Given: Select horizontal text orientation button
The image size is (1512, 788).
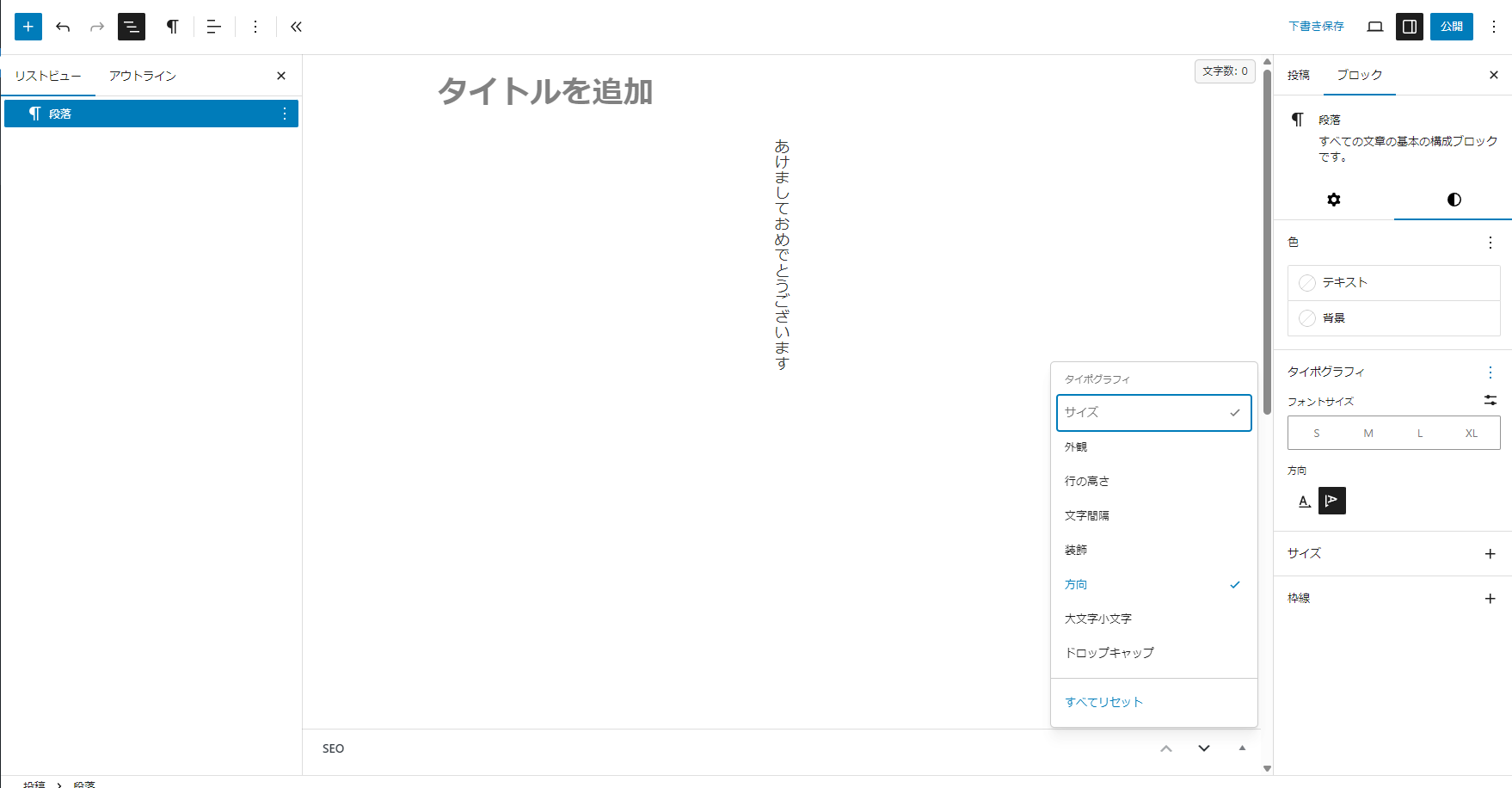Looking at the screenshot, I should [1305, 501].
